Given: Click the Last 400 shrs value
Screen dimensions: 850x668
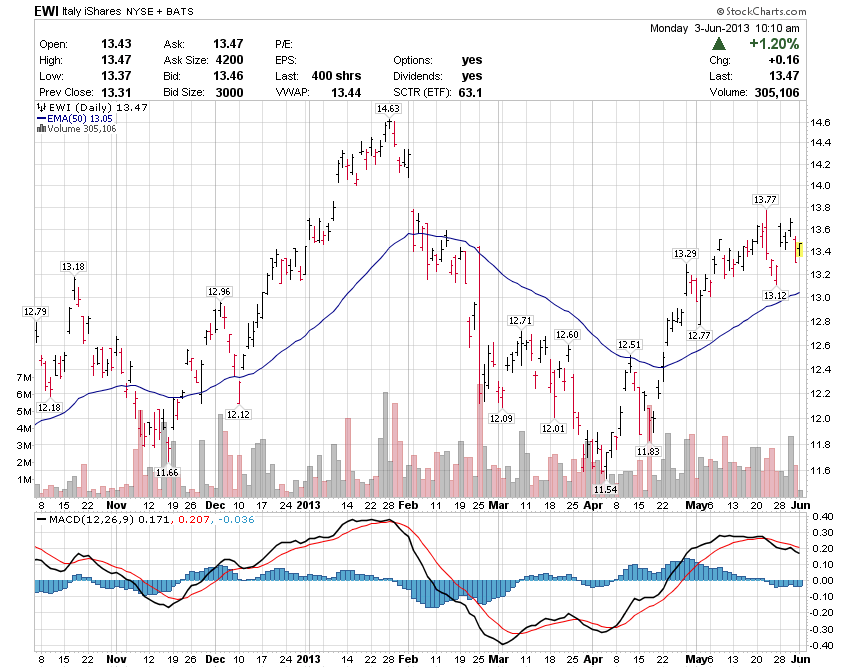Looking at the screenshot, I should coord(336,76).
